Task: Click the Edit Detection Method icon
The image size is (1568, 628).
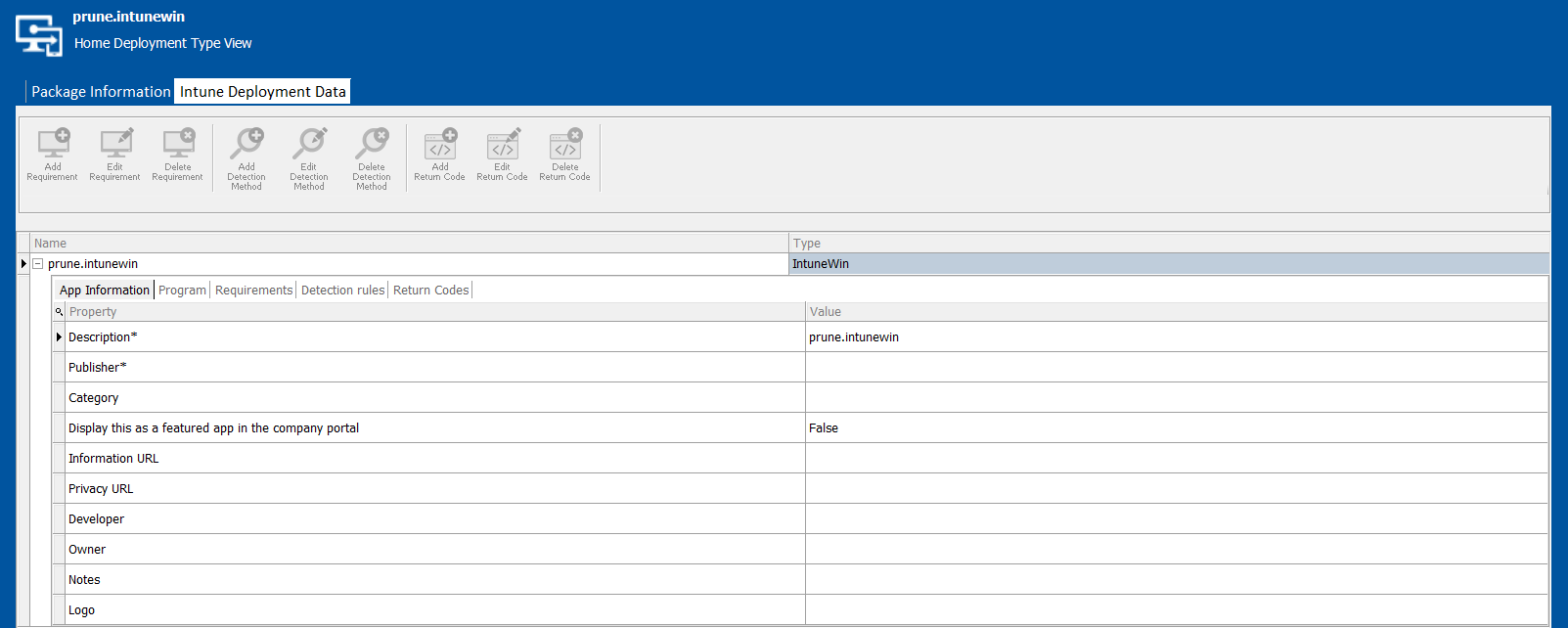Action: (309, 143)
